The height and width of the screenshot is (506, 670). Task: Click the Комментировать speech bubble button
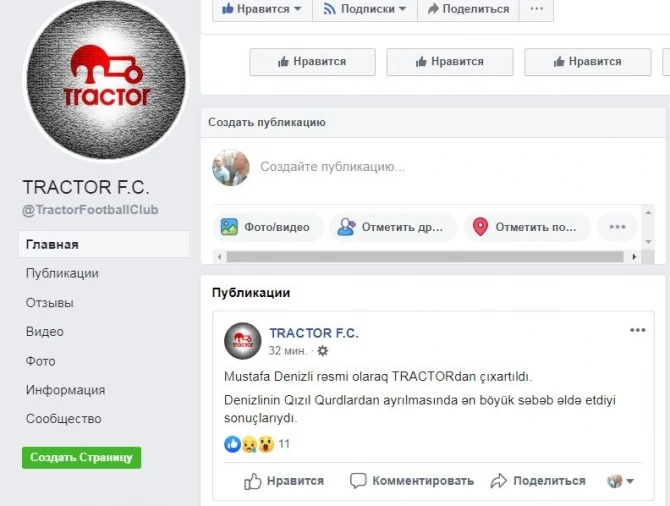pyautogui.click(x=411, y=481)
